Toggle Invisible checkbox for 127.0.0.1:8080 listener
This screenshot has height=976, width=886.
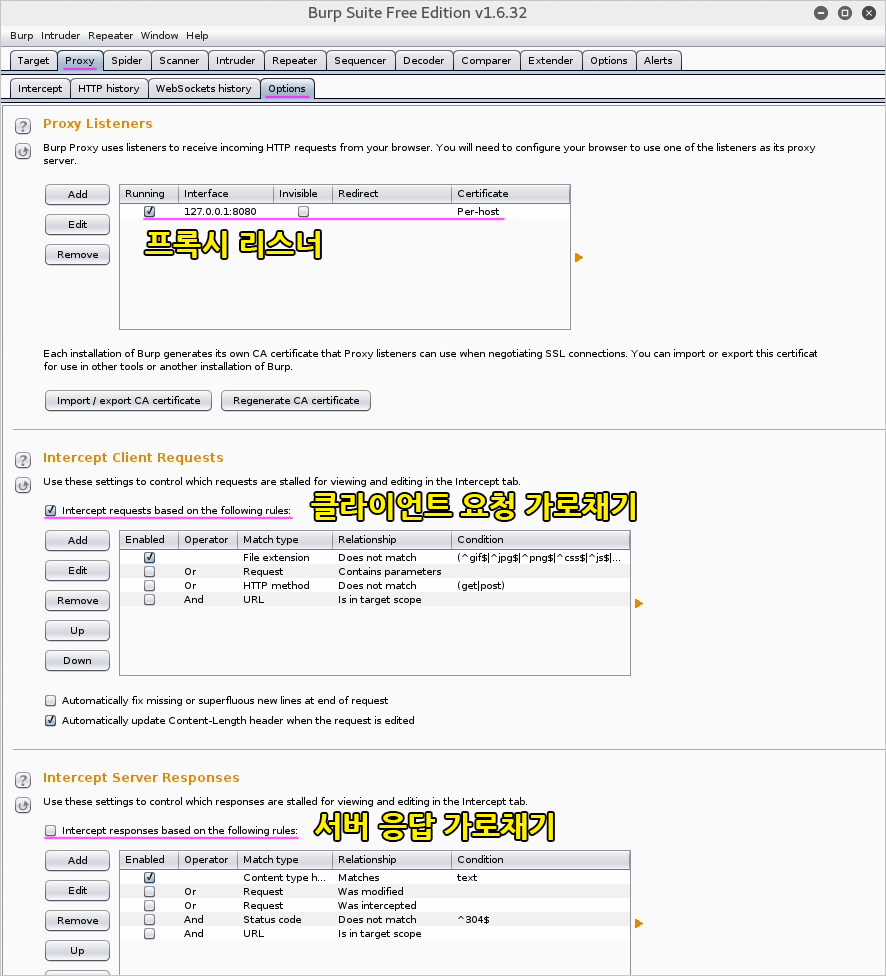(x=303, y=212)
